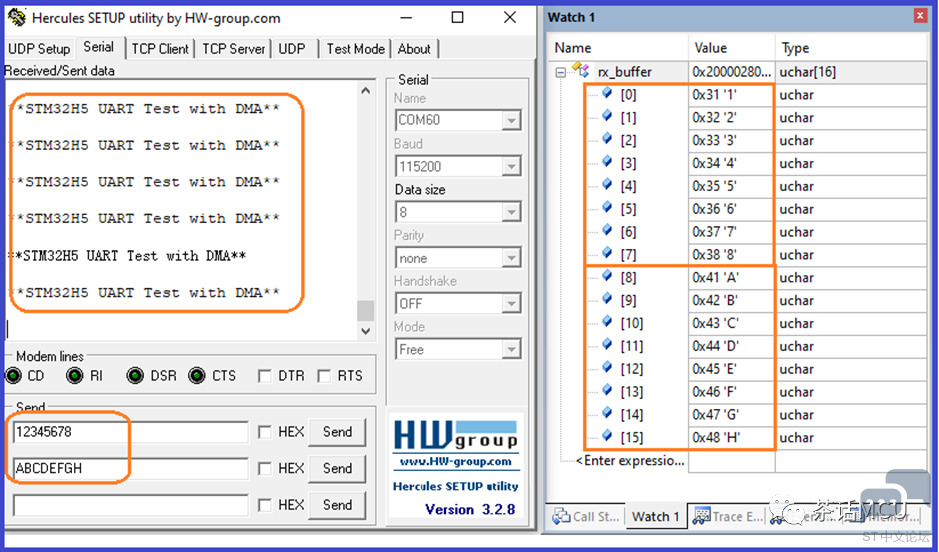Open the Handshake OFF dropdown
The width and height of the screenshot is (939, 552).
511,304
